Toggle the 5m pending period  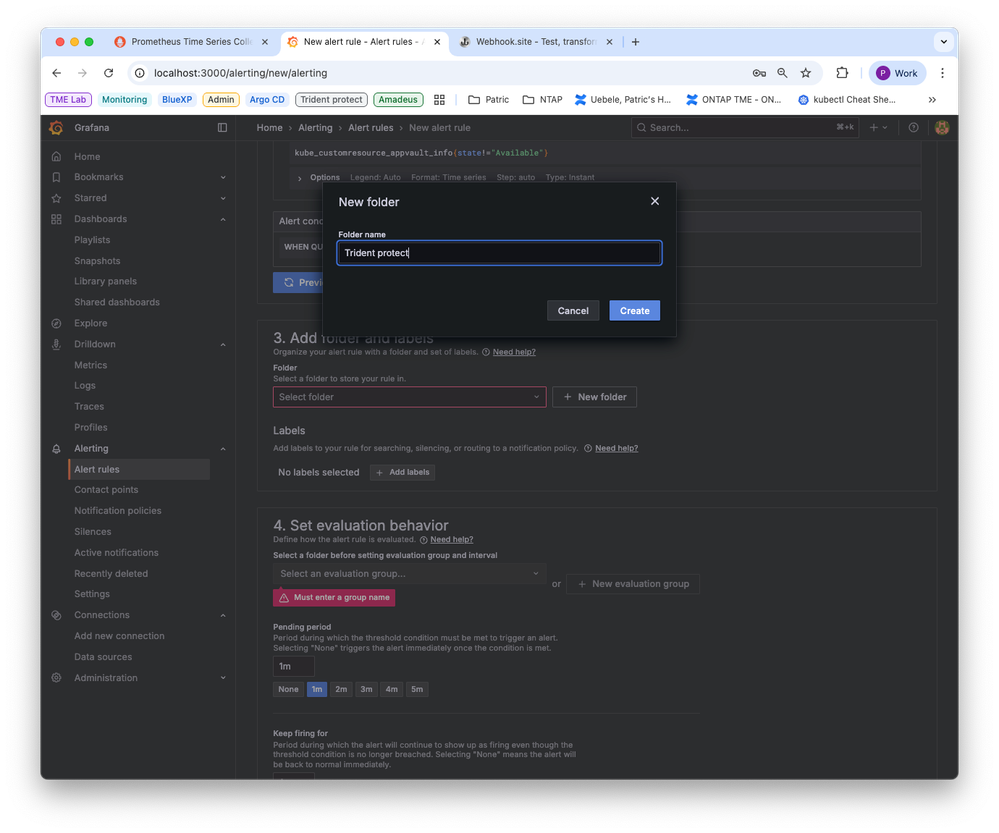pyautogui.click(x=417, y=689)
